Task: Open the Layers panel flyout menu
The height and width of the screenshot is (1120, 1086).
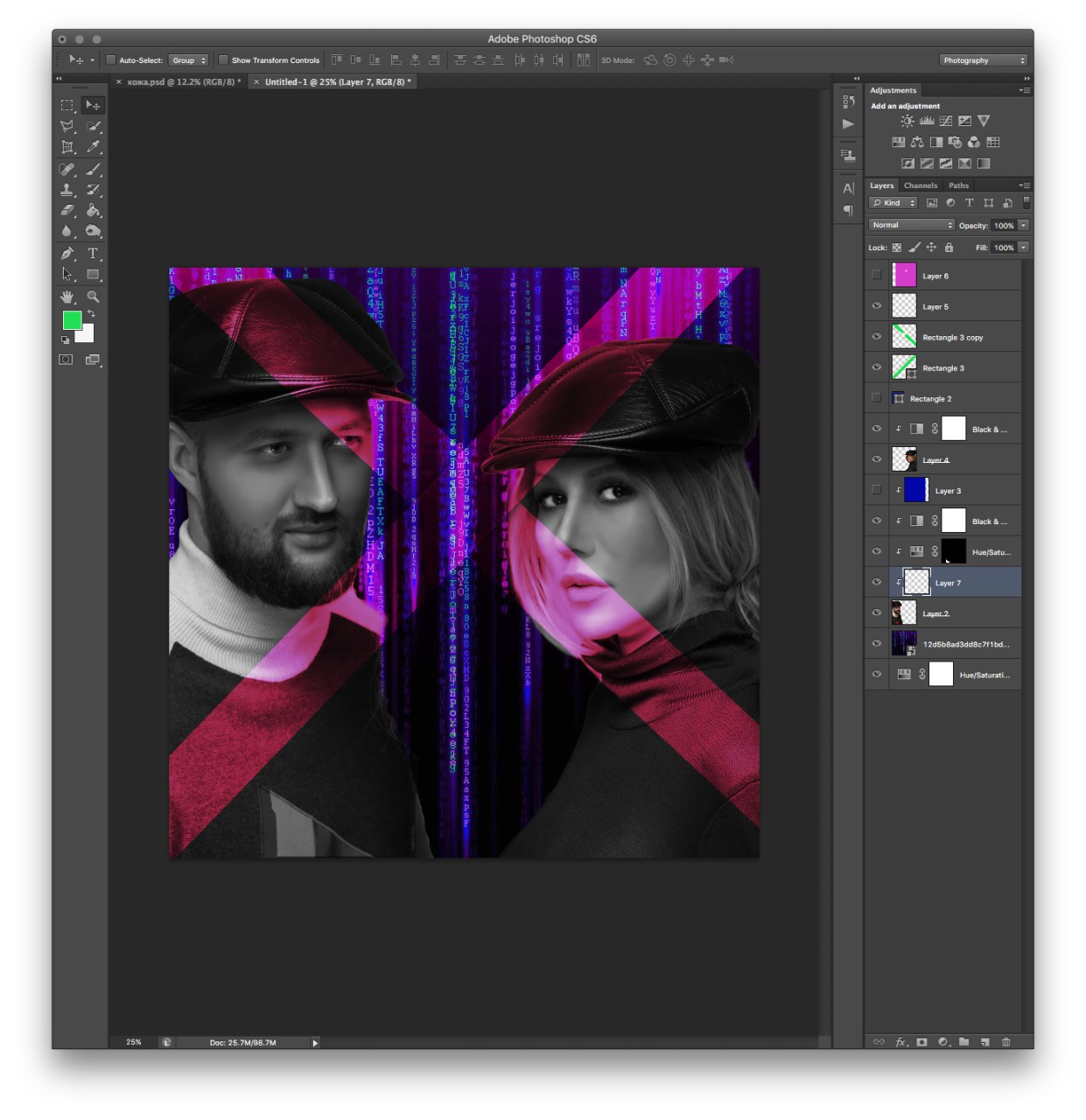Action: click(1025, 185)
